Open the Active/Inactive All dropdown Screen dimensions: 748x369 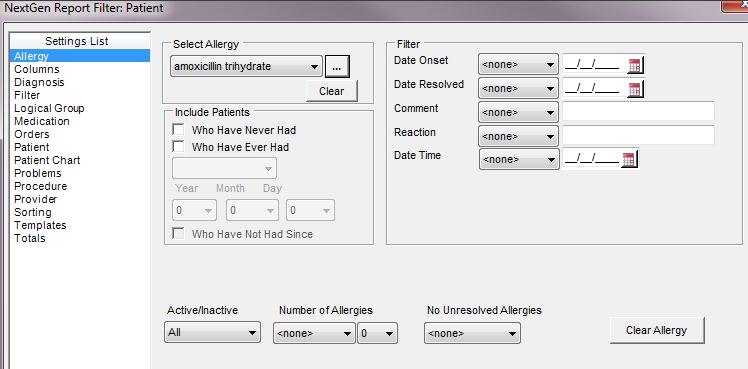[212, 332]
